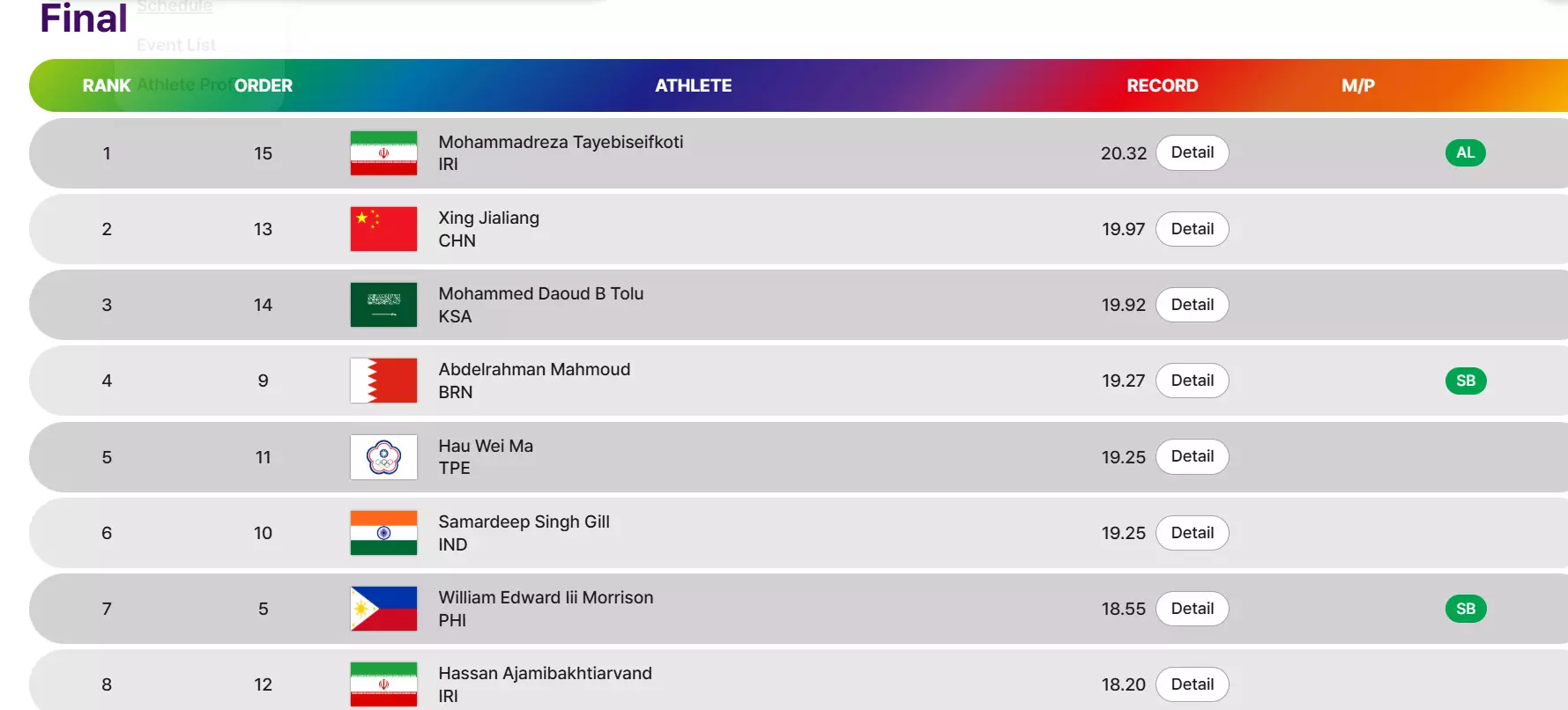Click the Iran flag beside Mohammadreza Tayebiseifkoti
The width and height of the screenshot is (1568, 710).
point(383,153)
